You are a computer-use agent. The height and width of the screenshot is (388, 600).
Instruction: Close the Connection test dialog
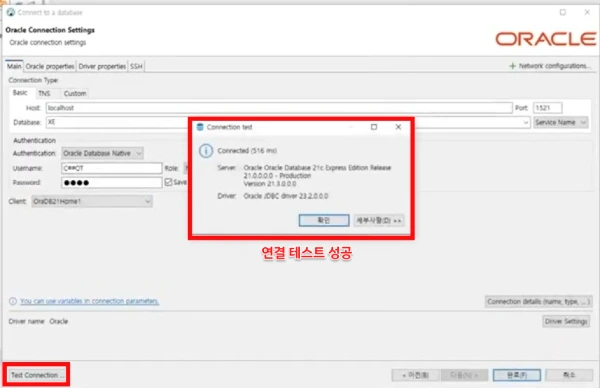point(398,127)
